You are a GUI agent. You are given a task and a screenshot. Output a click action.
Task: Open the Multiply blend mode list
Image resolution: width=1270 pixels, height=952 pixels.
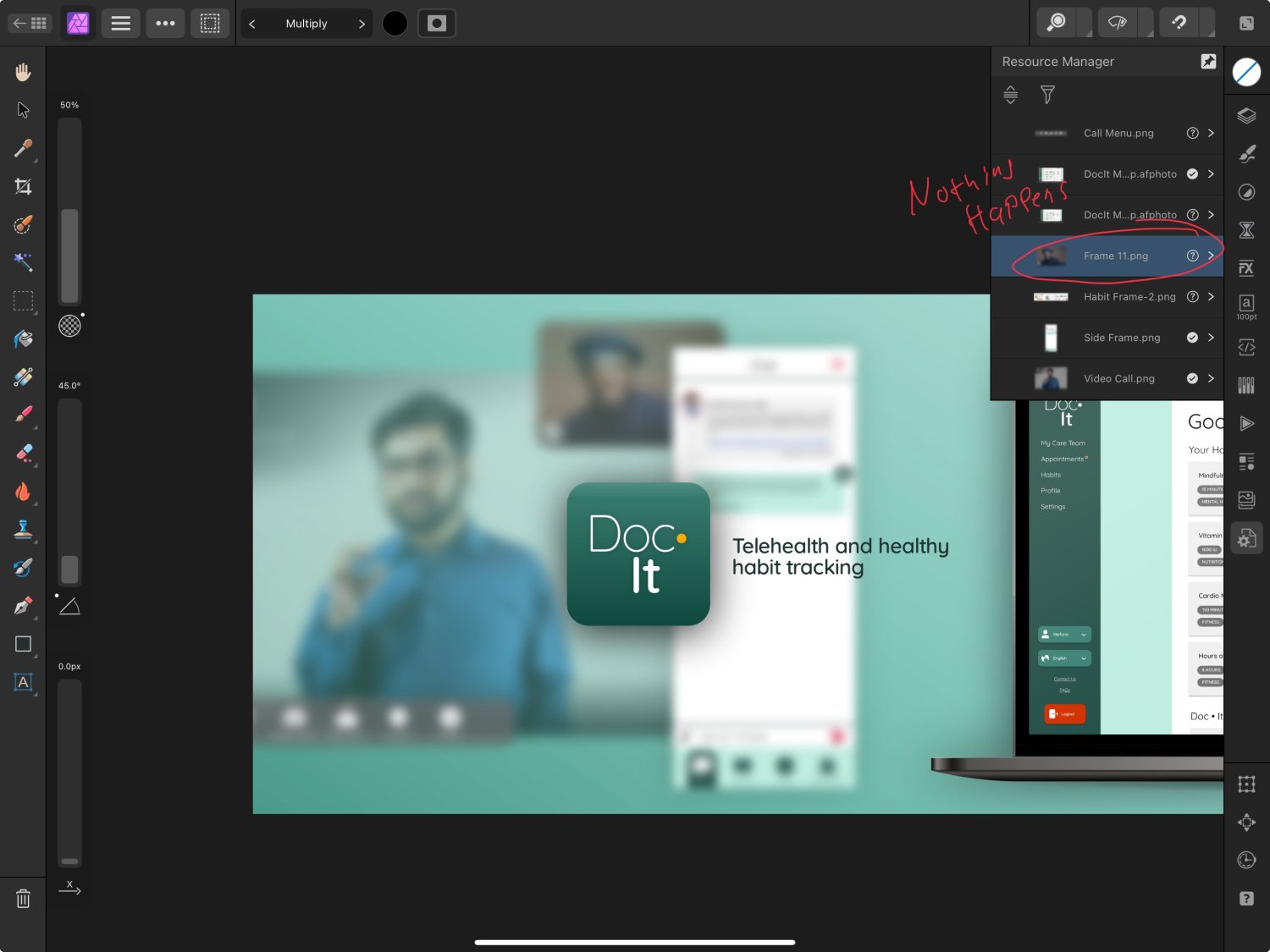[306, 24]
